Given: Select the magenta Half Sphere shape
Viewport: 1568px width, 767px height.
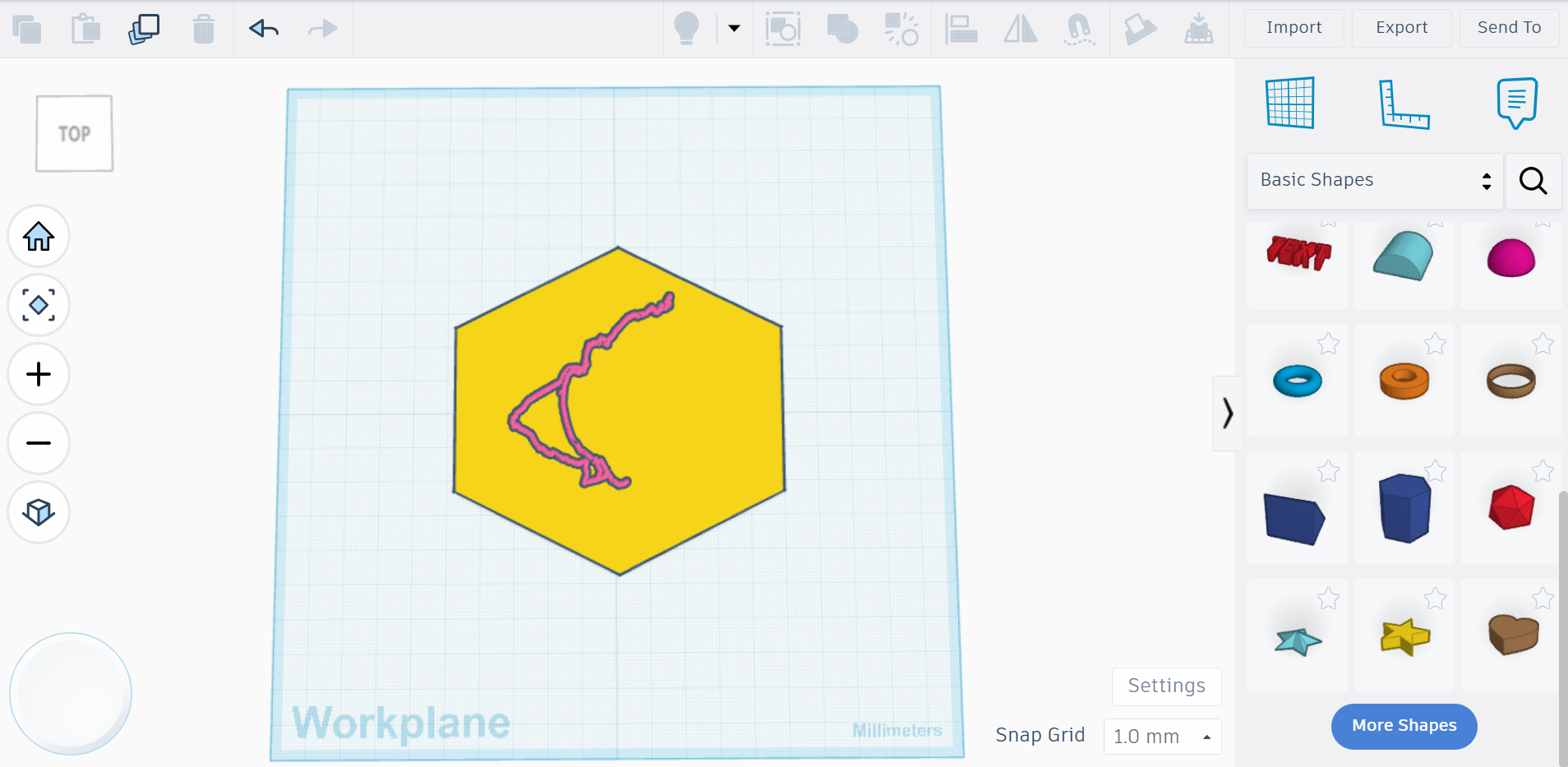Looking at the screenshot, I should point(1511,257).
